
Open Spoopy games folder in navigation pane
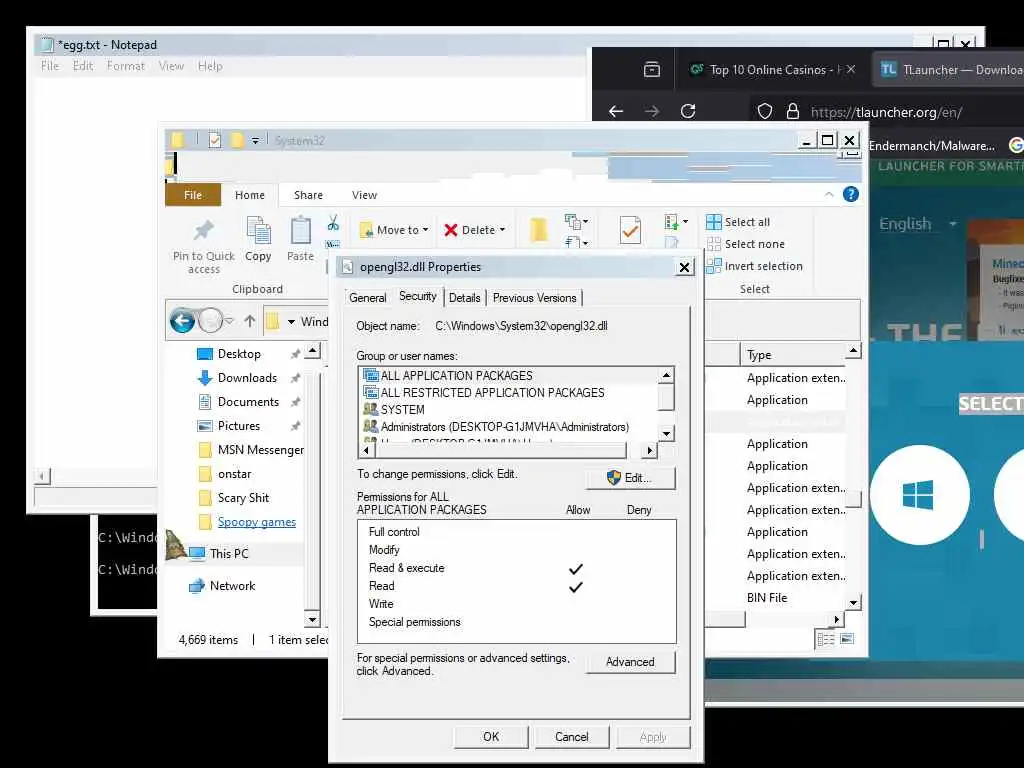(257, 522)
